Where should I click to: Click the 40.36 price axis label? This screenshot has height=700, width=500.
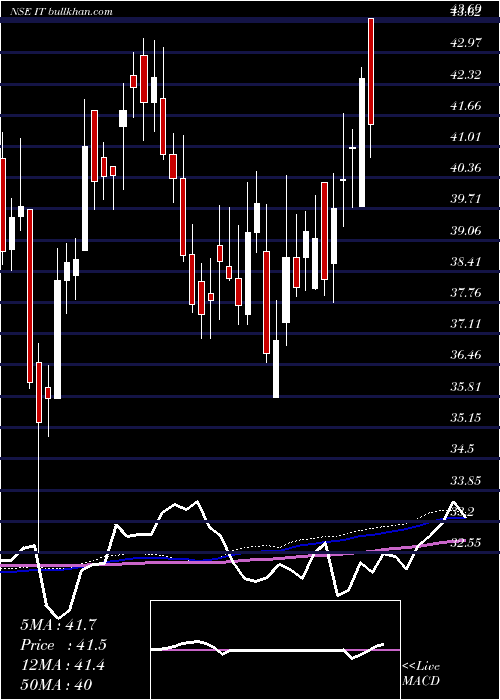pyautogui.click(x=467, y=168)
